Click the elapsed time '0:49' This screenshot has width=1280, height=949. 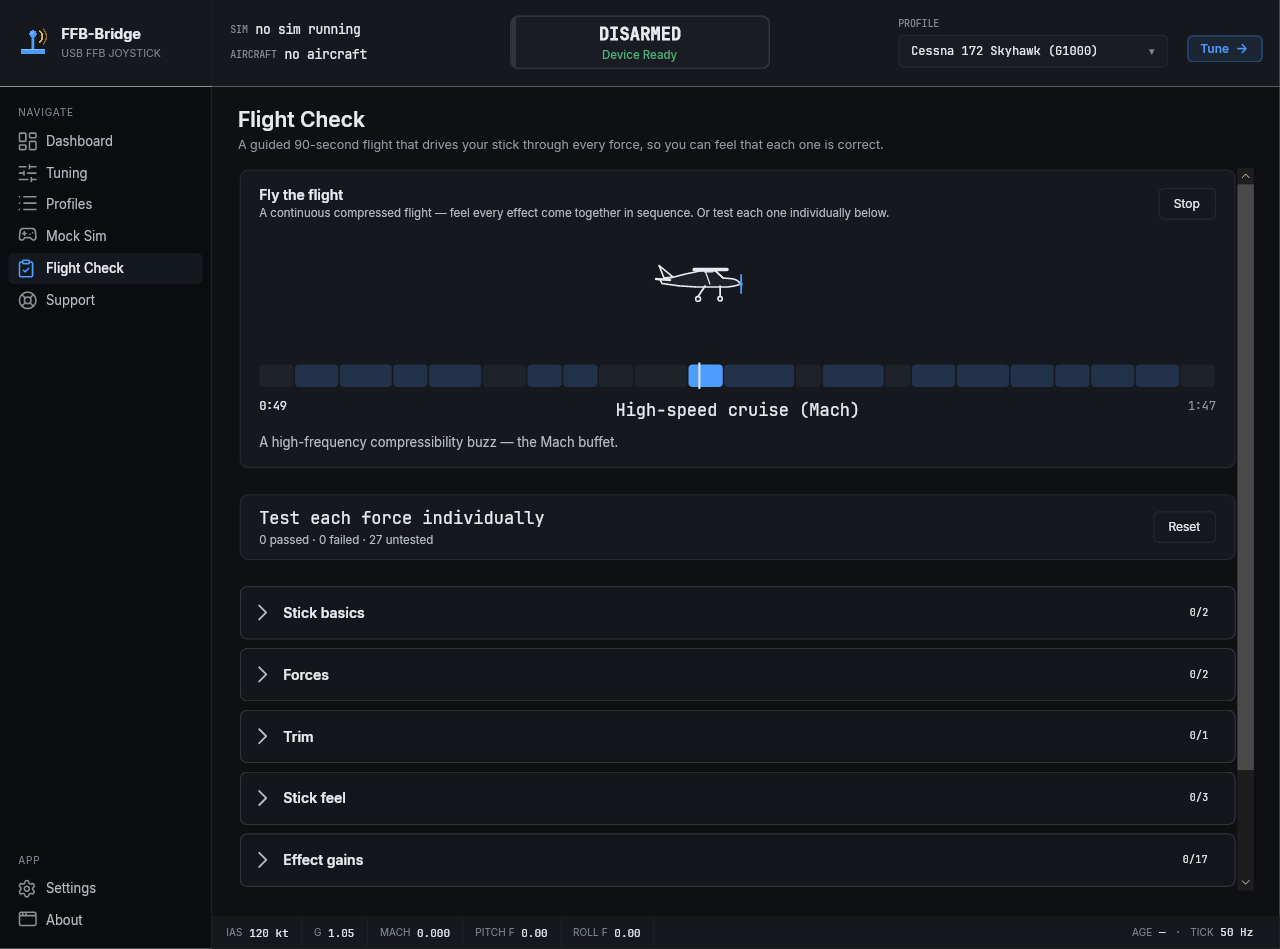(273, 406)
